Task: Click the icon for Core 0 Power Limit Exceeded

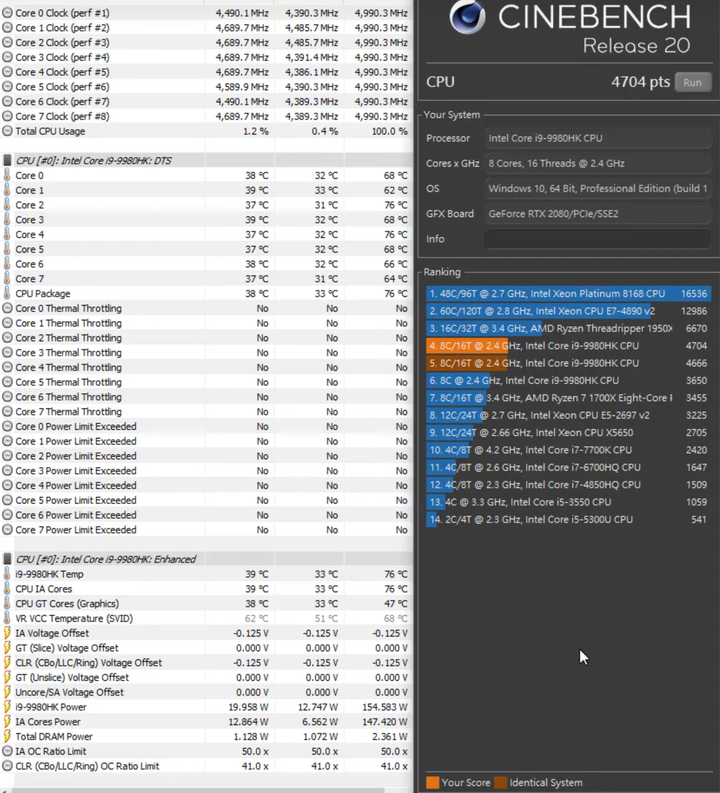Action: click(x=7, y=426)
